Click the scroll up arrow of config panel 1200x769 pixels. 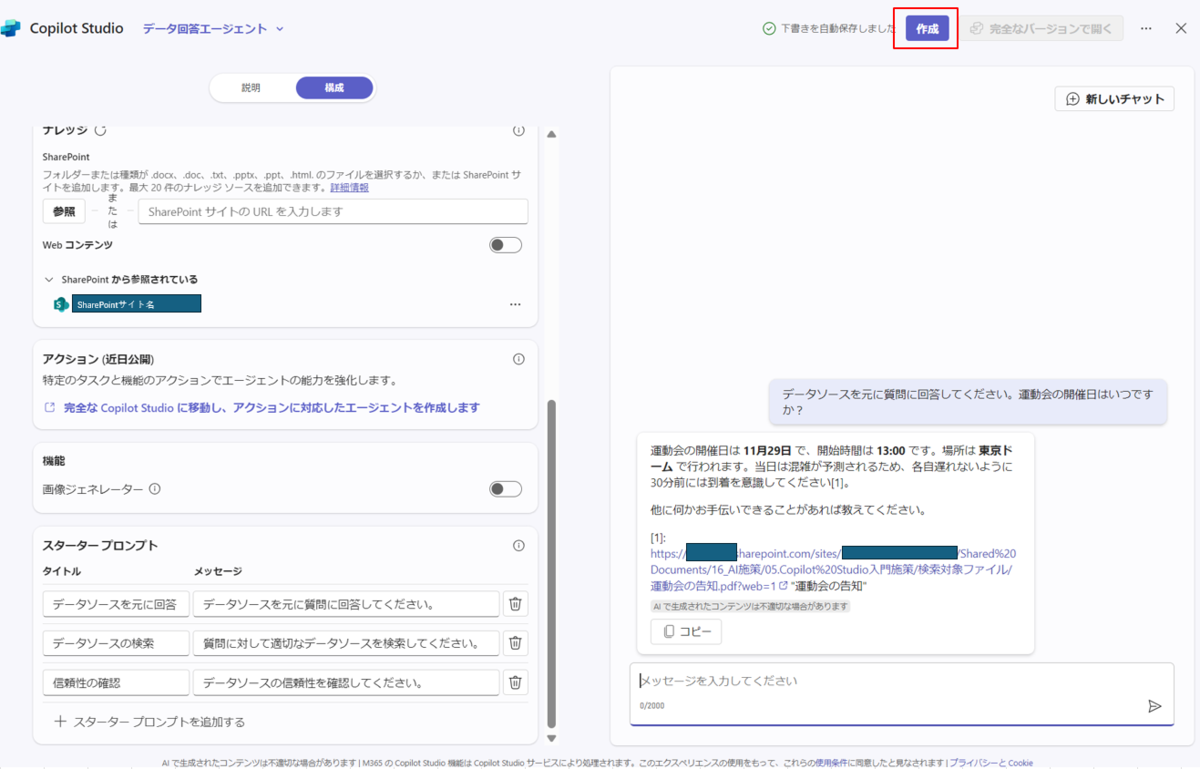[x=551, y=134]
